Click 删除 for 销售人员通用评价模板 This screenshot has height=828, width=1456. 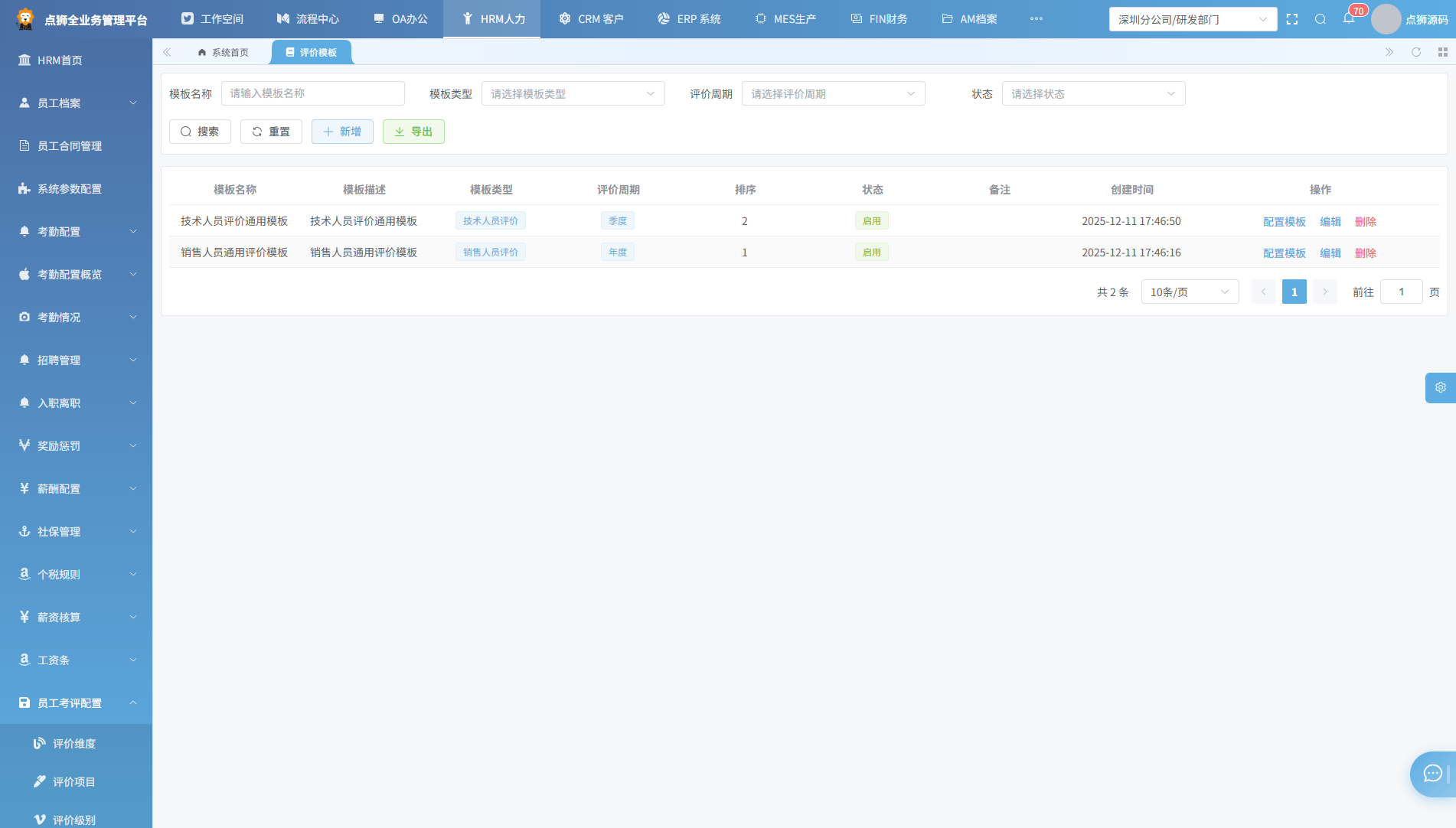pyautogui.click(x=1366, y=253)
